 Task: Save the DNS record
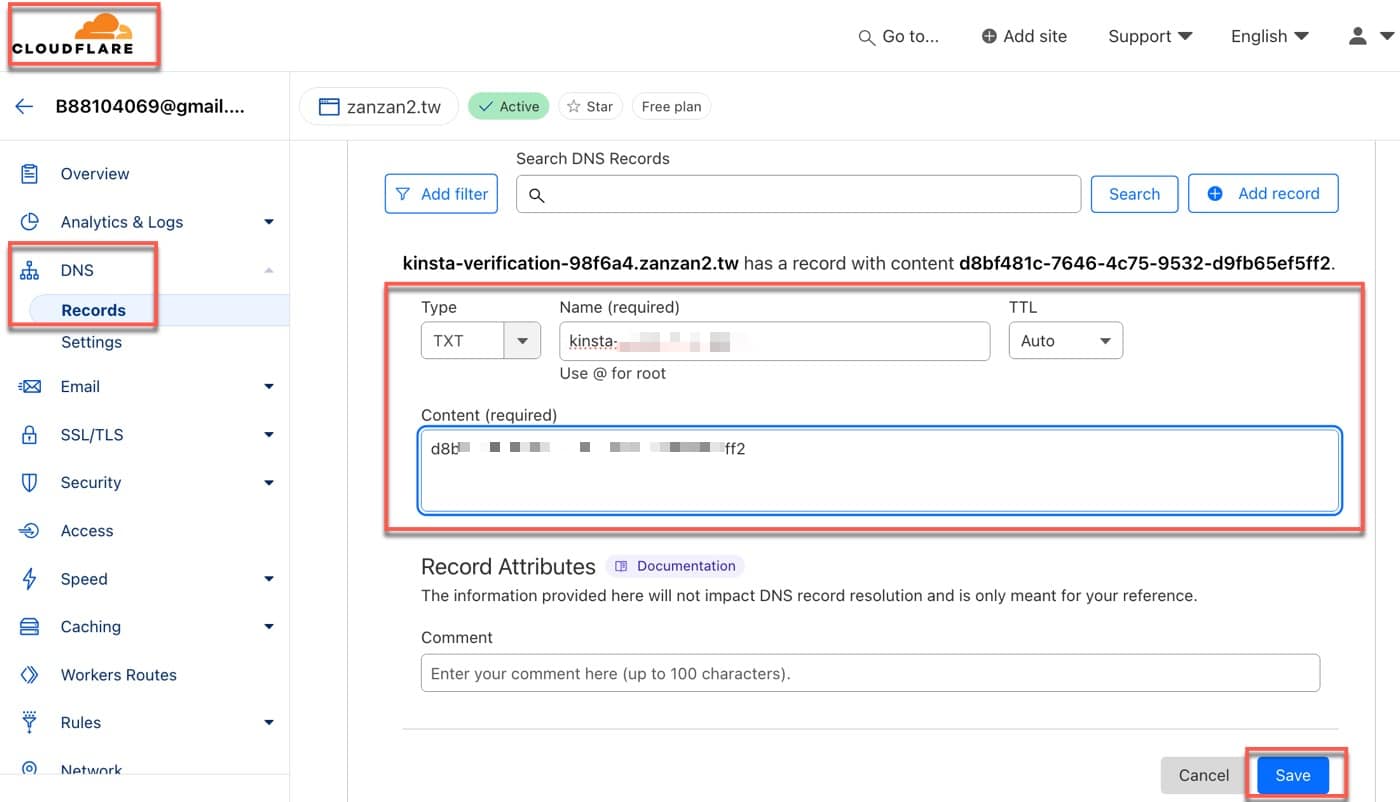tap(1293, 775)
